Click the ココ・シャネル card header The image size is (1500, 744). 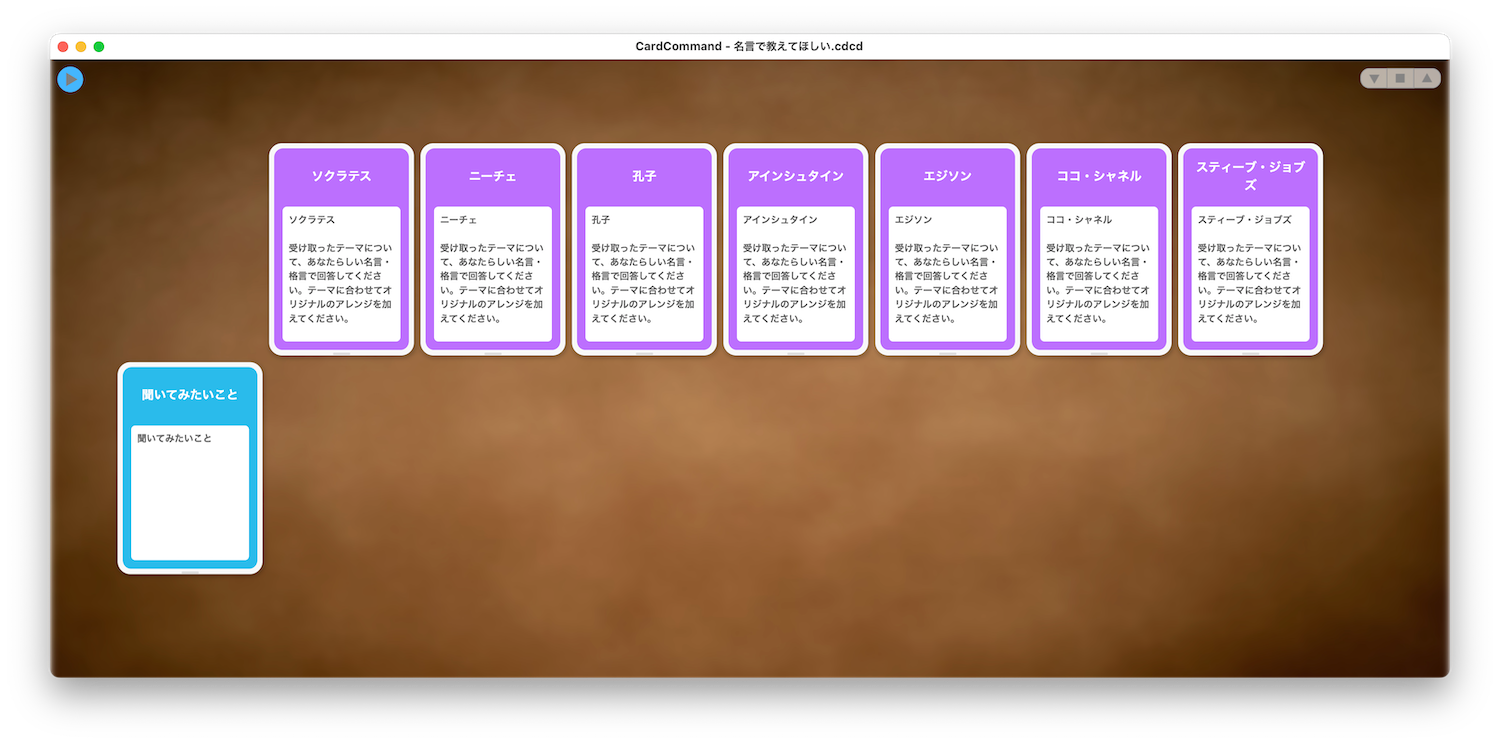click(1099, 176)
